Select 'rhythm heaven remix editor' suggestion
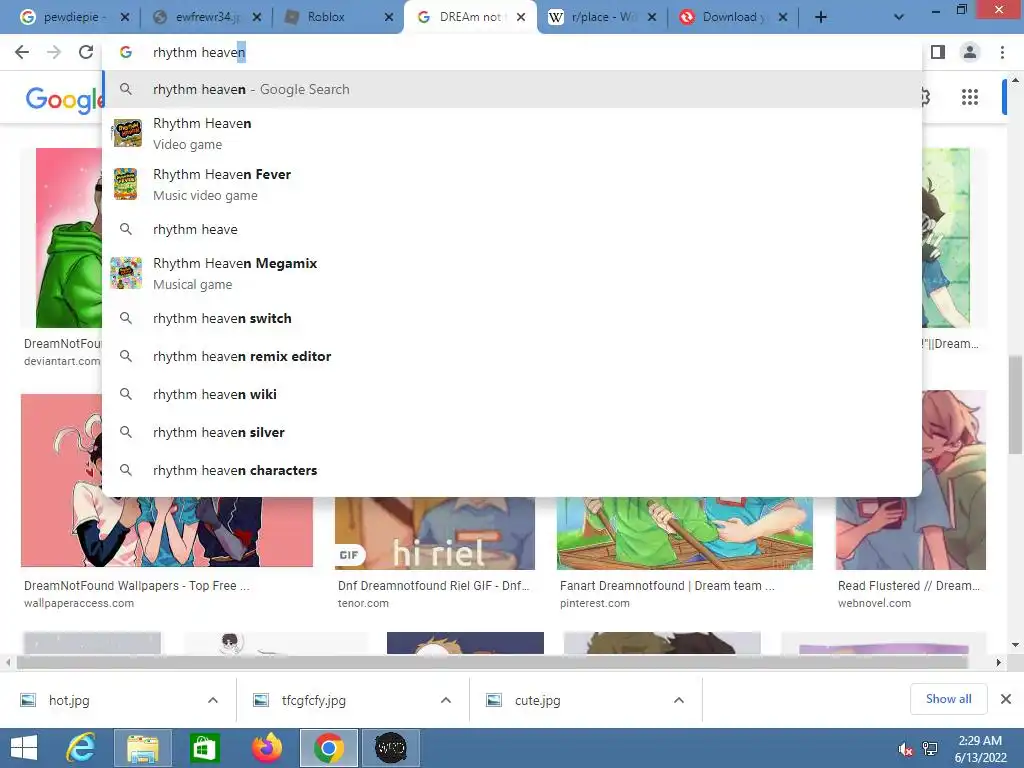1024x768 pixels. pos(513,356)
